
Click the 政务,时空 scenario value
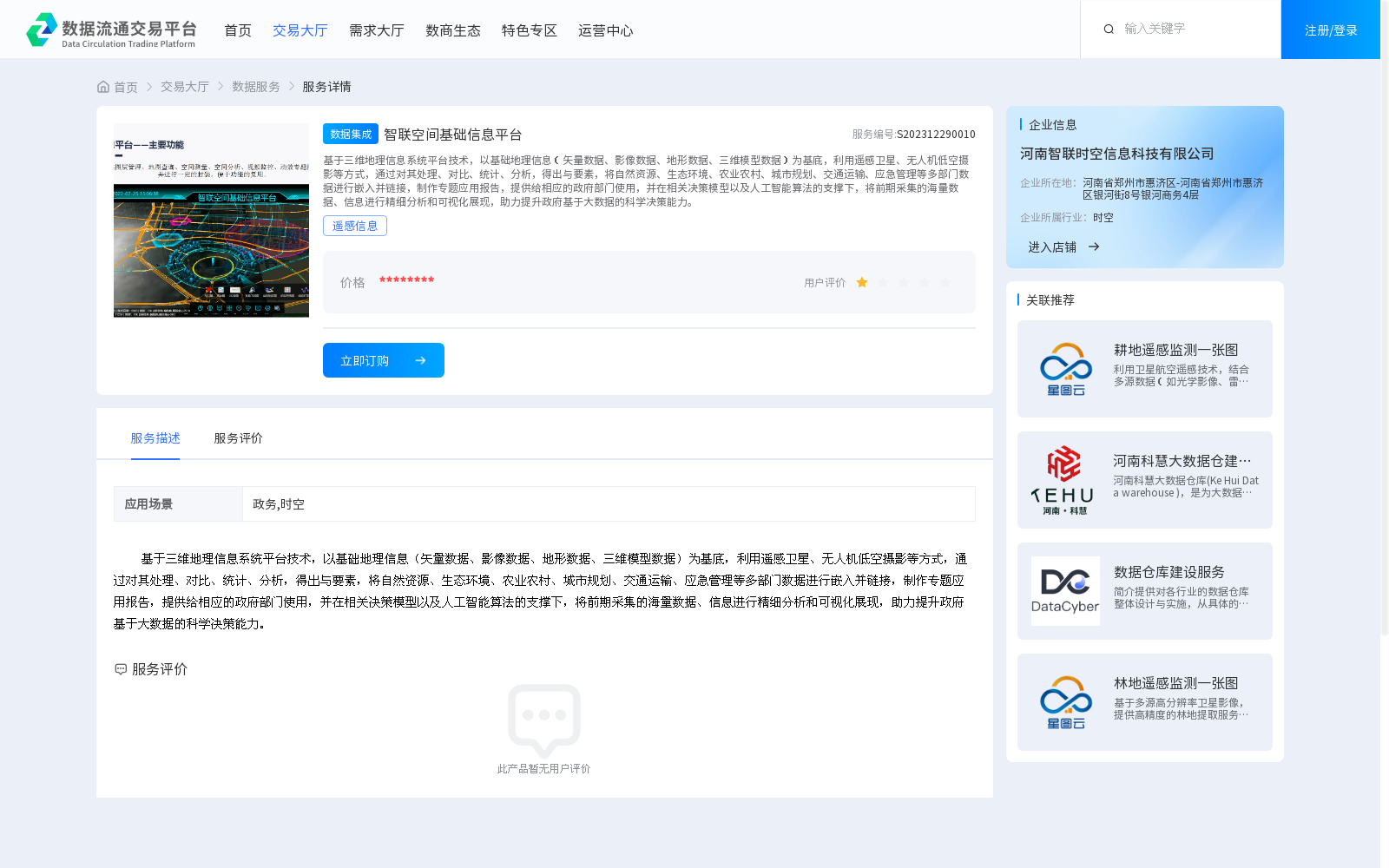pyautogui.click(x=279, y=504)
